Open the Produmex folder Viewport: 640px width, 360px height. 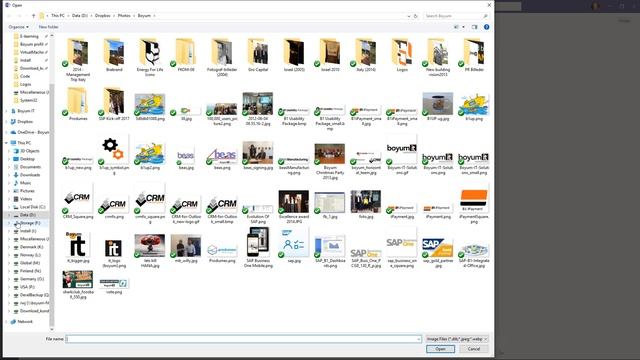tap(78, 104)
